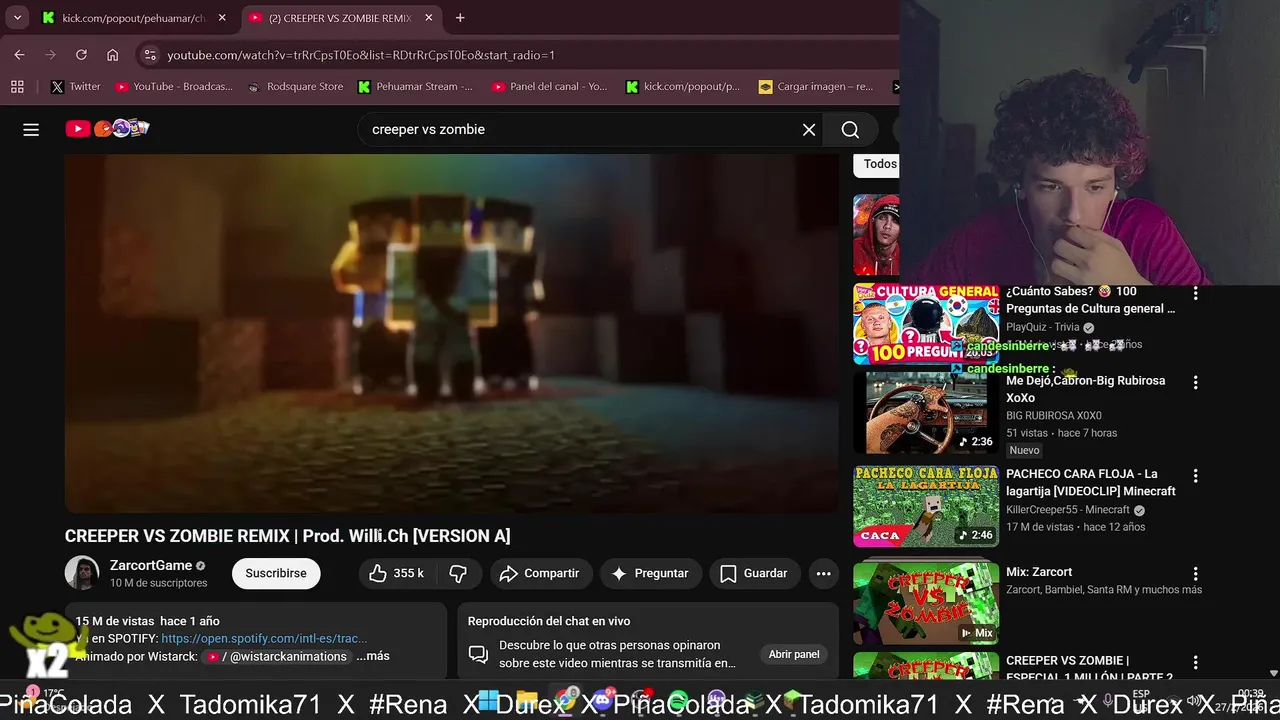Play or pause the Creeper vs Zombie video
The width and height of the screenshot is (1280, 720).
pyautogui.click(x=452, y=333)
